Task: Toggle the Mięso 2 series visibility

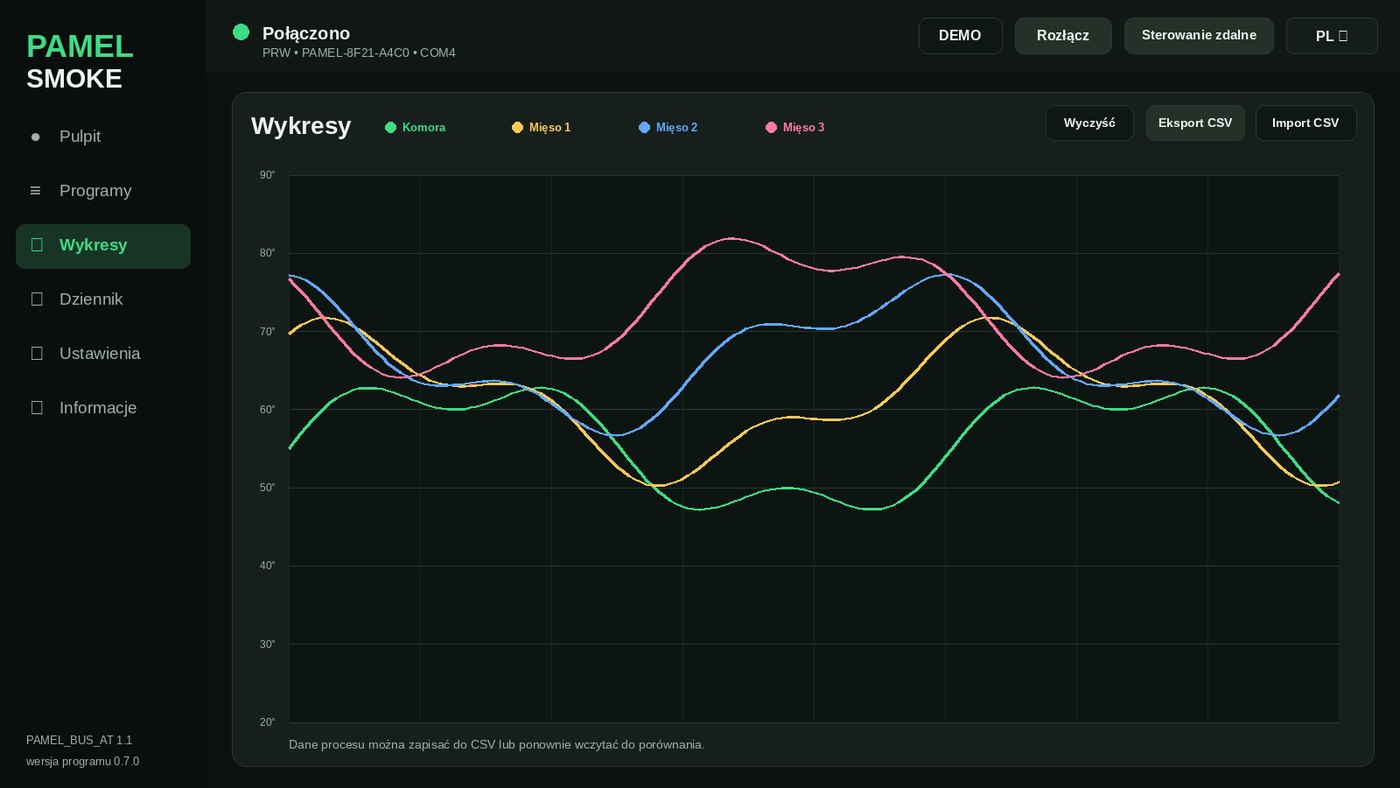Action: coord(668,127)
